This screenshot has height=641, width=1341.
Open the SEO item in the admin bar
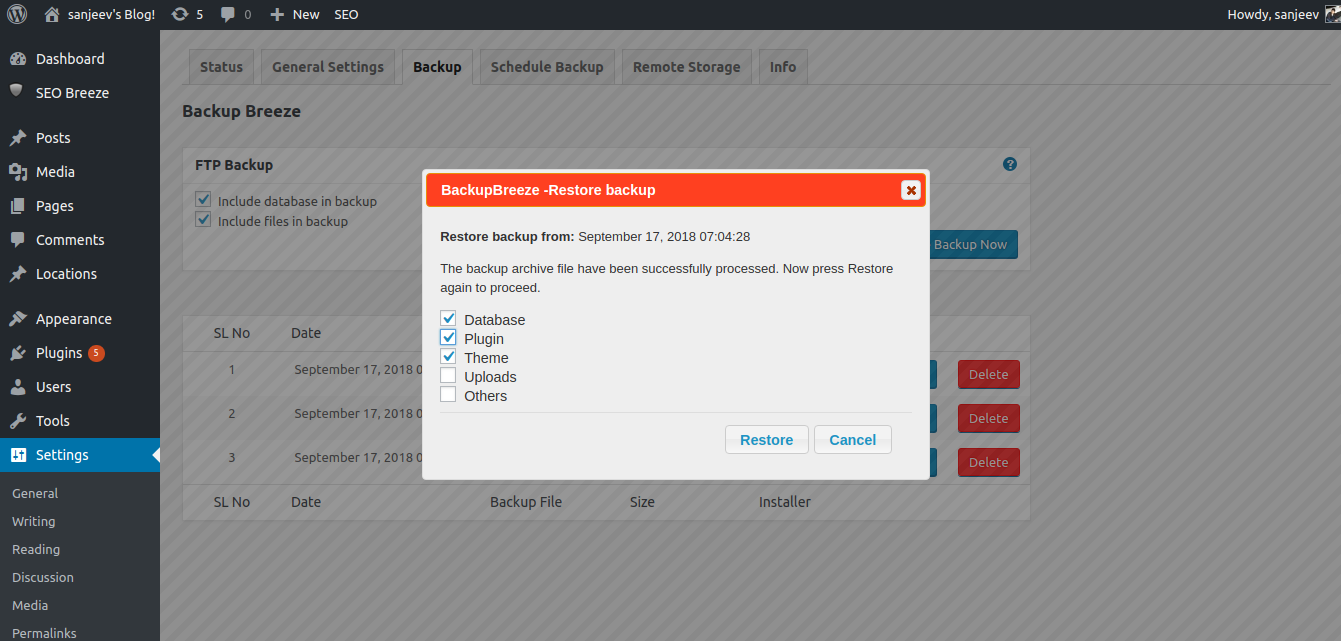point(346,14)
